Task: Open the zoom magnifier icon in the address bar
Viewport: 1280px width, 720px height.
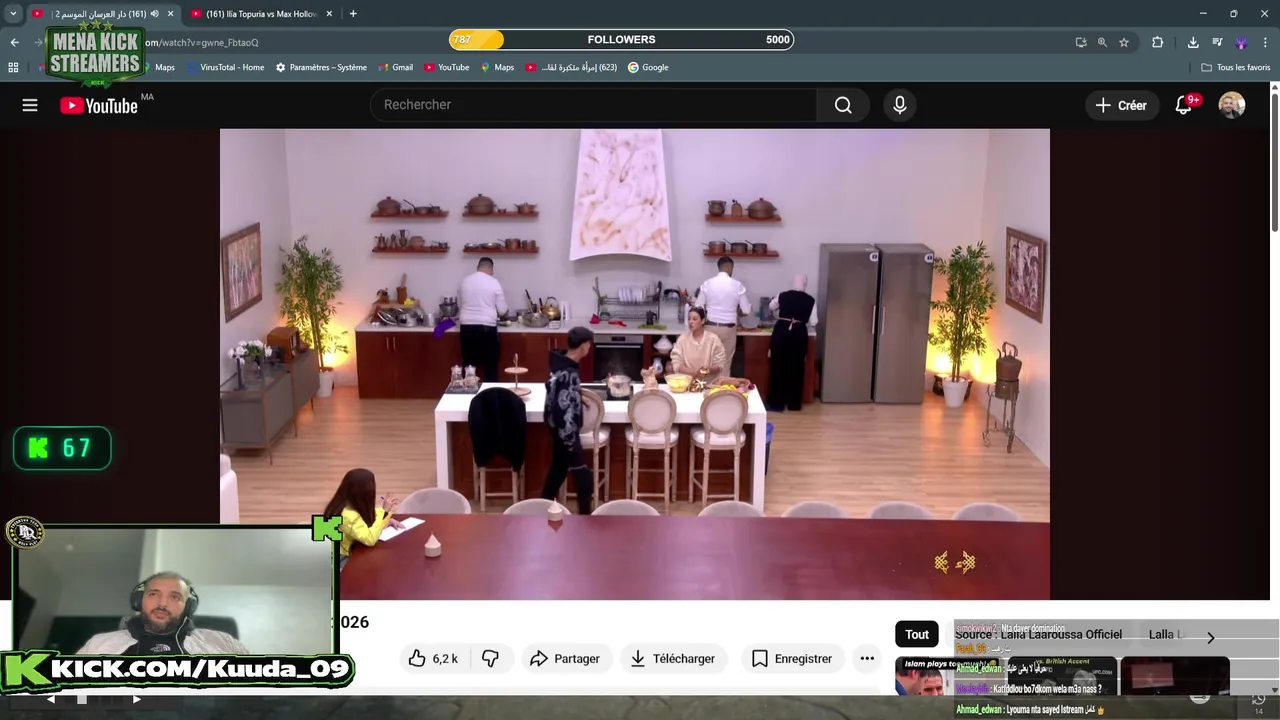Action: pyautogui.click(x=1102, y=42)
